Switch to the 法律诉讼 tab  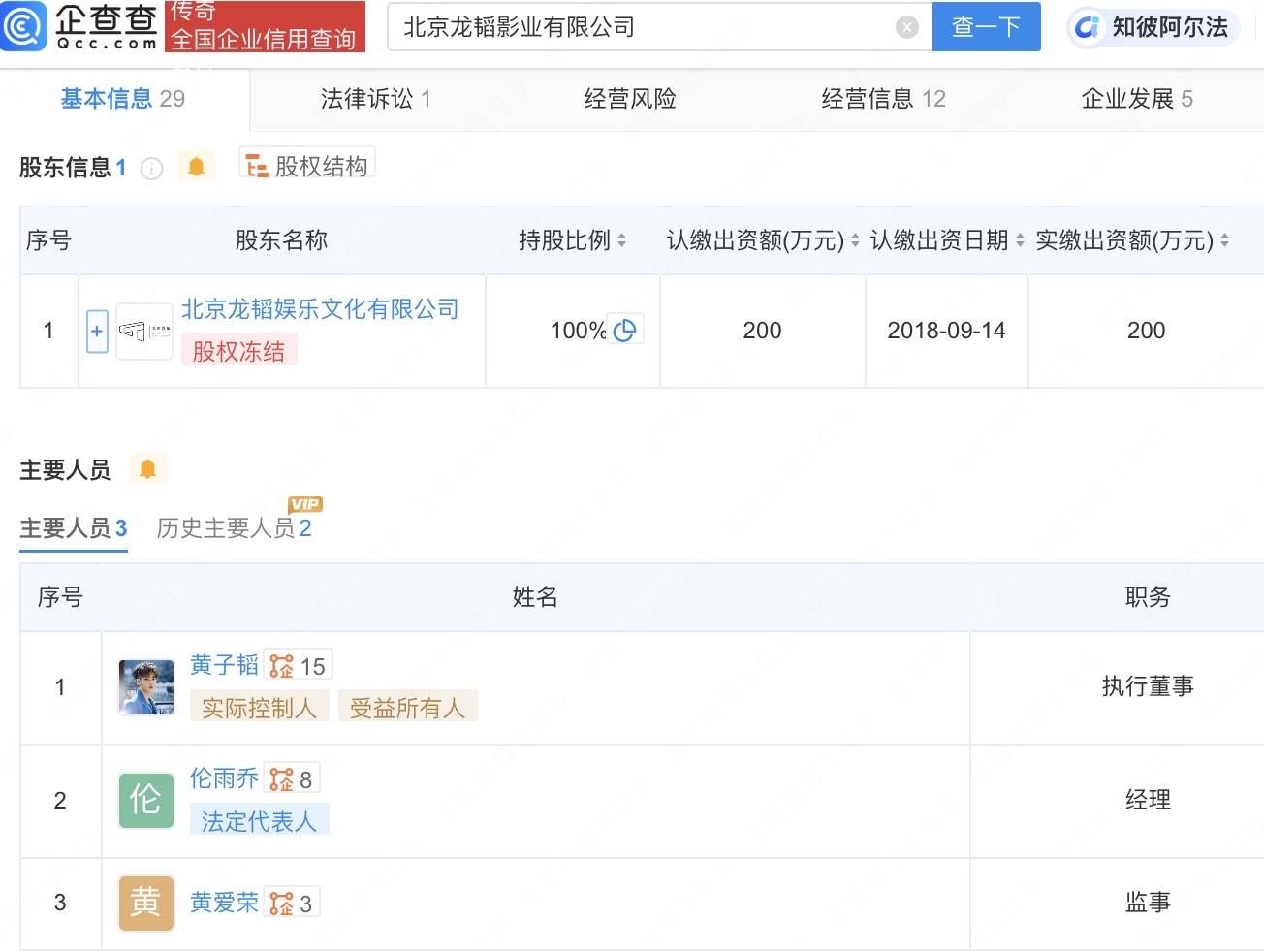point(376,99)
